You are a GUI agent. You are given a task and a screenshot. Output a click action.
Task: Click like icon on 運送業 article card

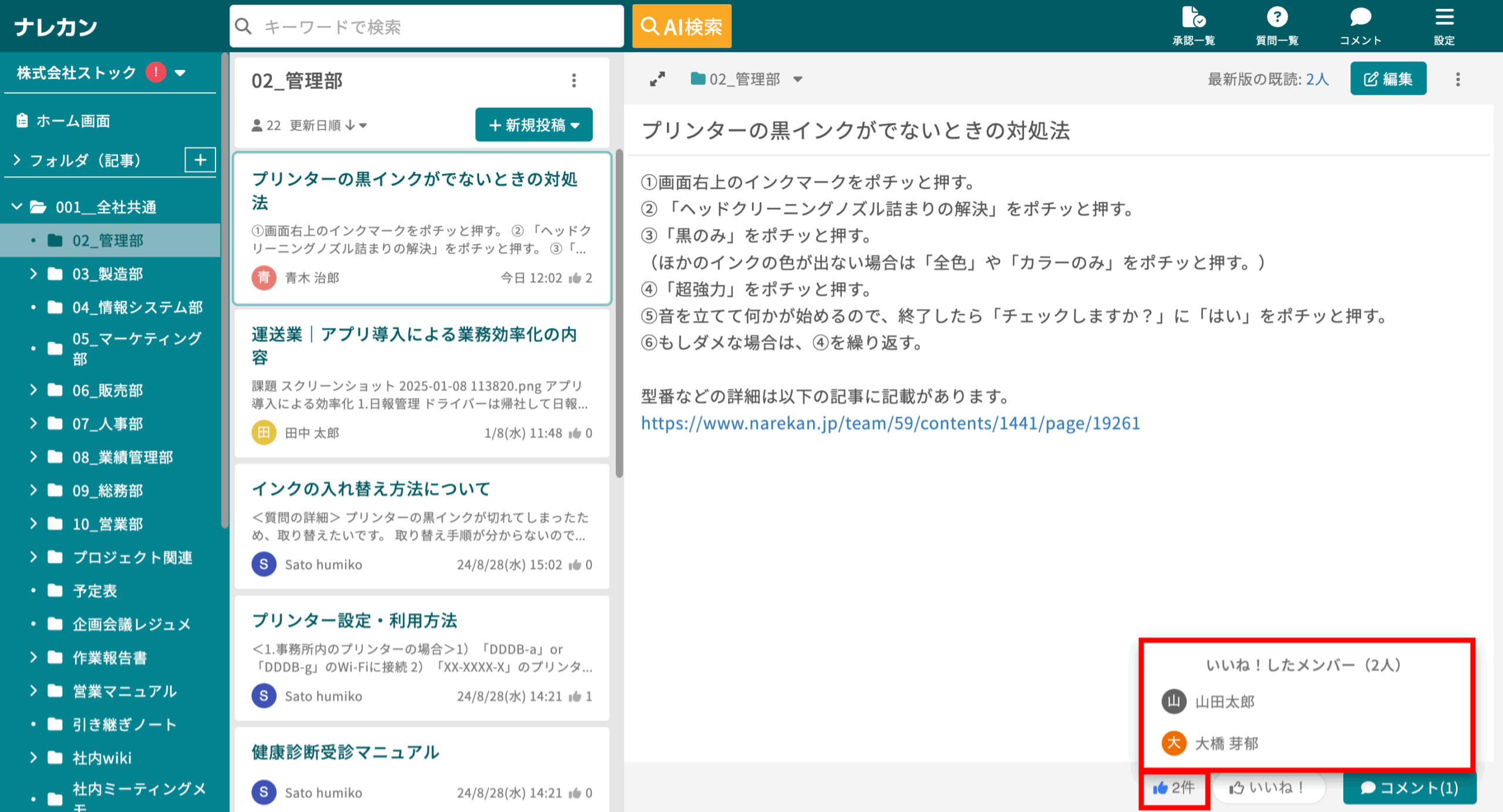[575, 433]
